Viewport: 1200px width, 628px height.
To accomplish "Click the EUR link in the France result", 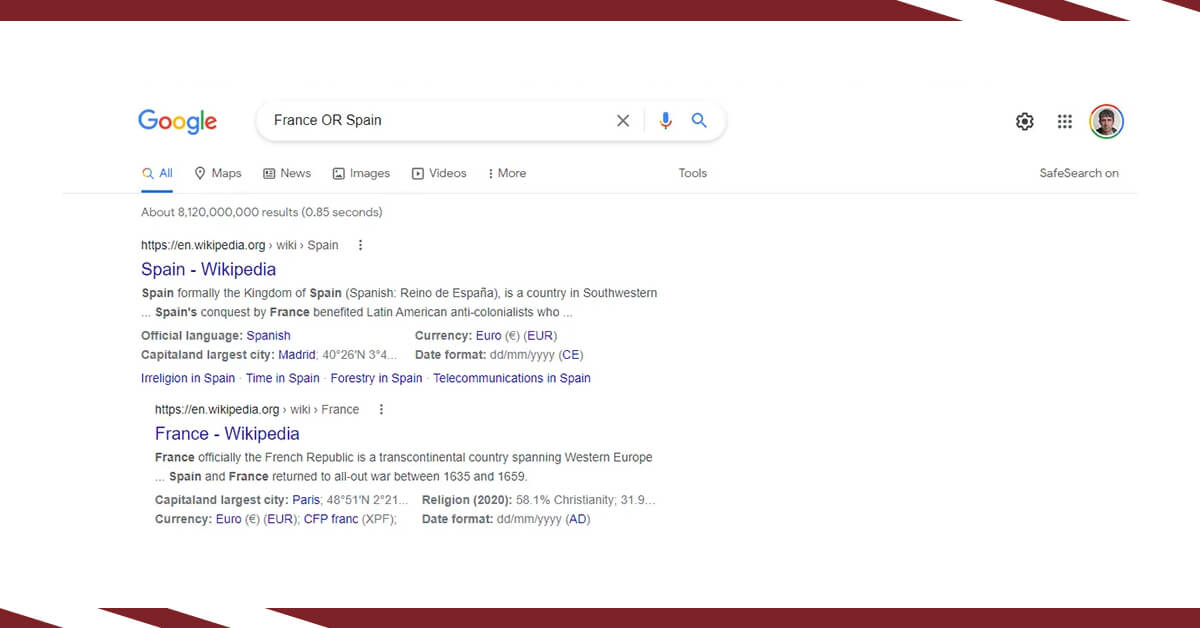I will pyautogui.click(x=281, y=519).
